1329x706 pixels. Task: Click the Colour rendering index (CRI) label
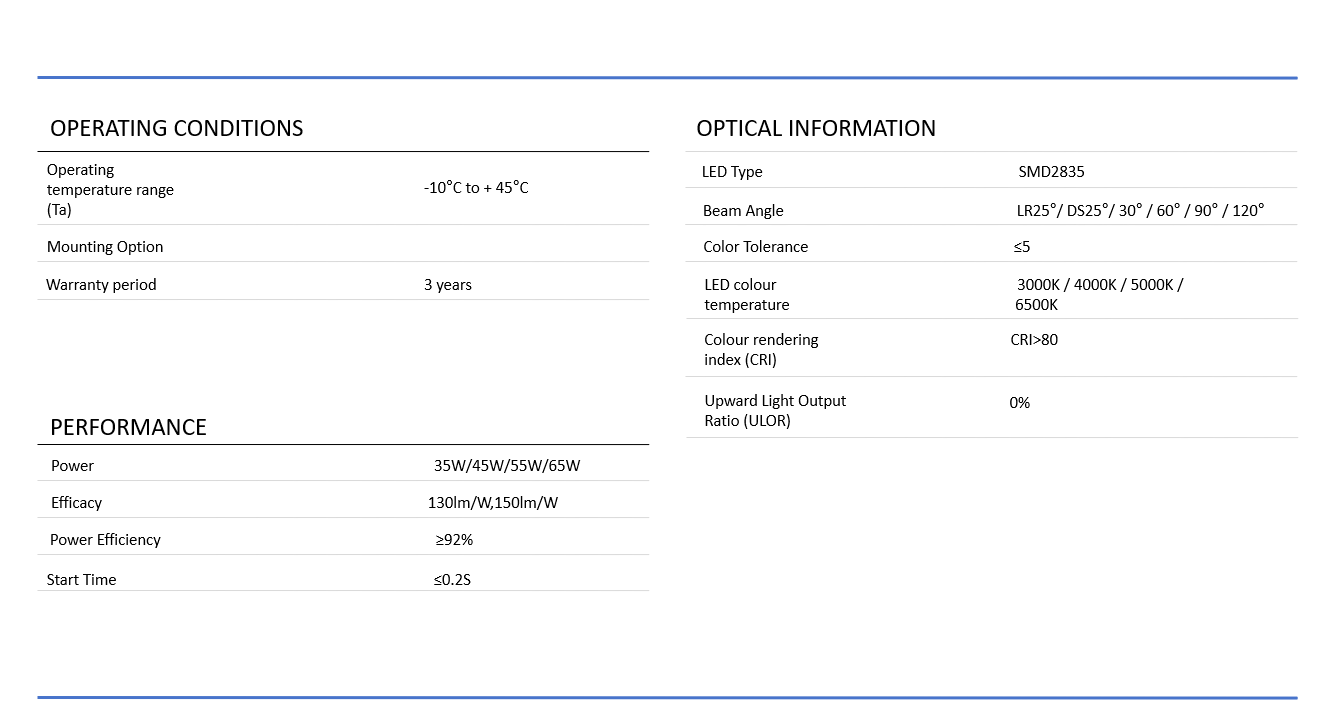click(761, 350)
